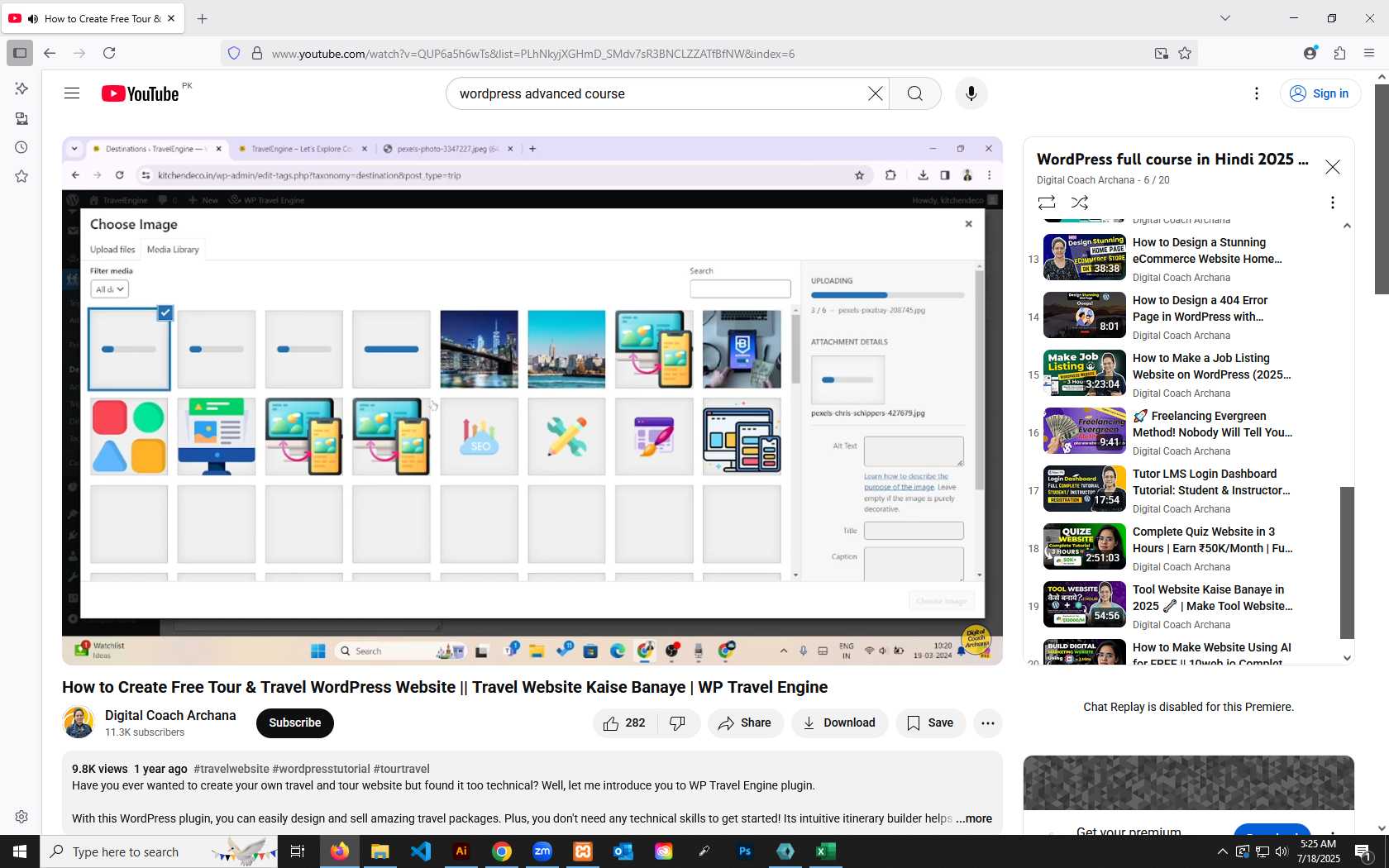Open Digital Coach Archana channel name

click(170, 715)
